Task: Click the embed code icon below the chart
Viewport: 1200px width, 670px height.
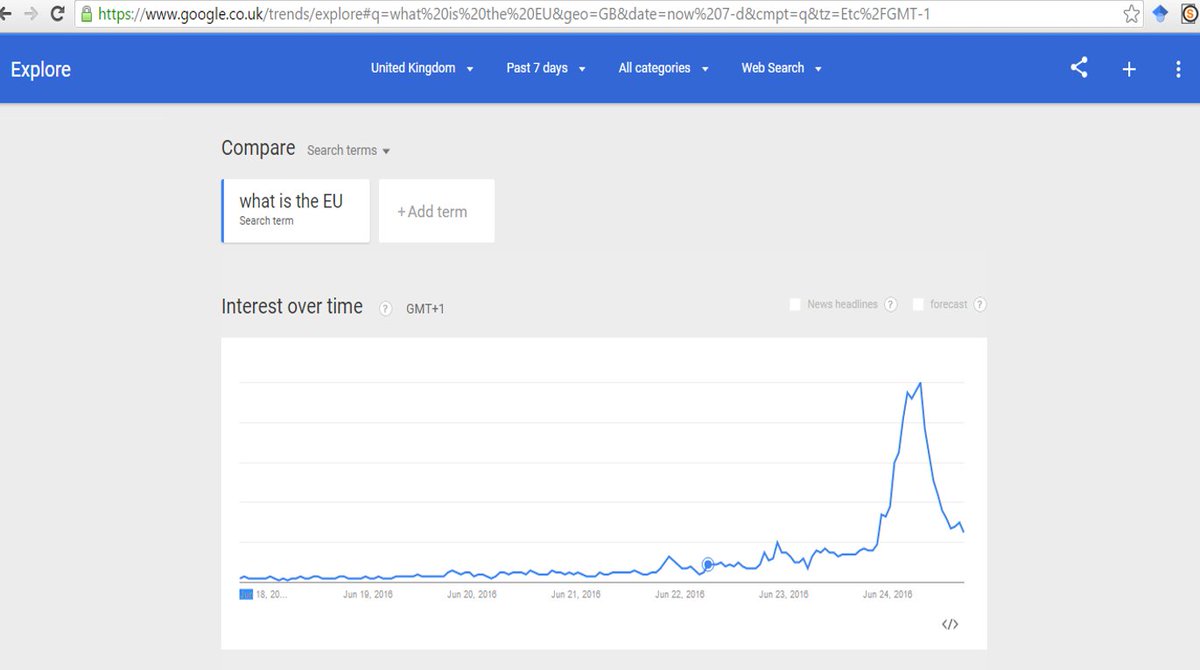Action: 950,624
